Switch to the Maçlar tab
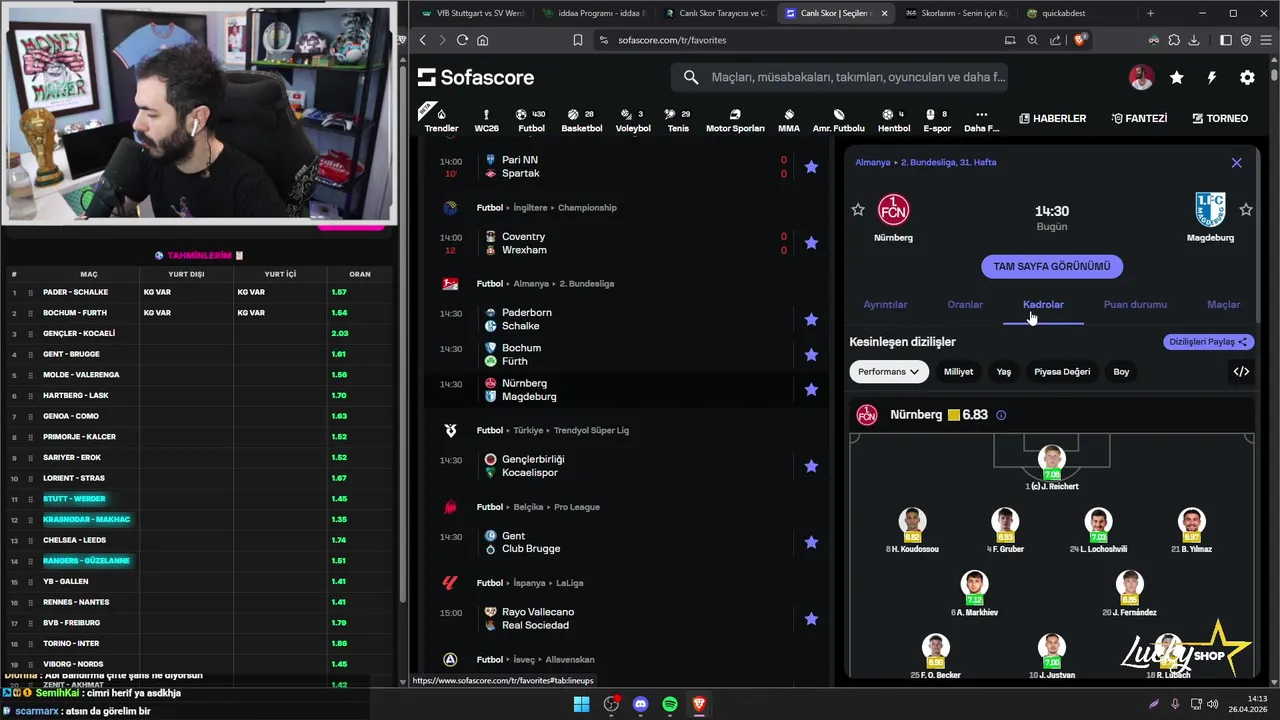Screen dimensions: 1280x720 click(x=1223, y=304)
